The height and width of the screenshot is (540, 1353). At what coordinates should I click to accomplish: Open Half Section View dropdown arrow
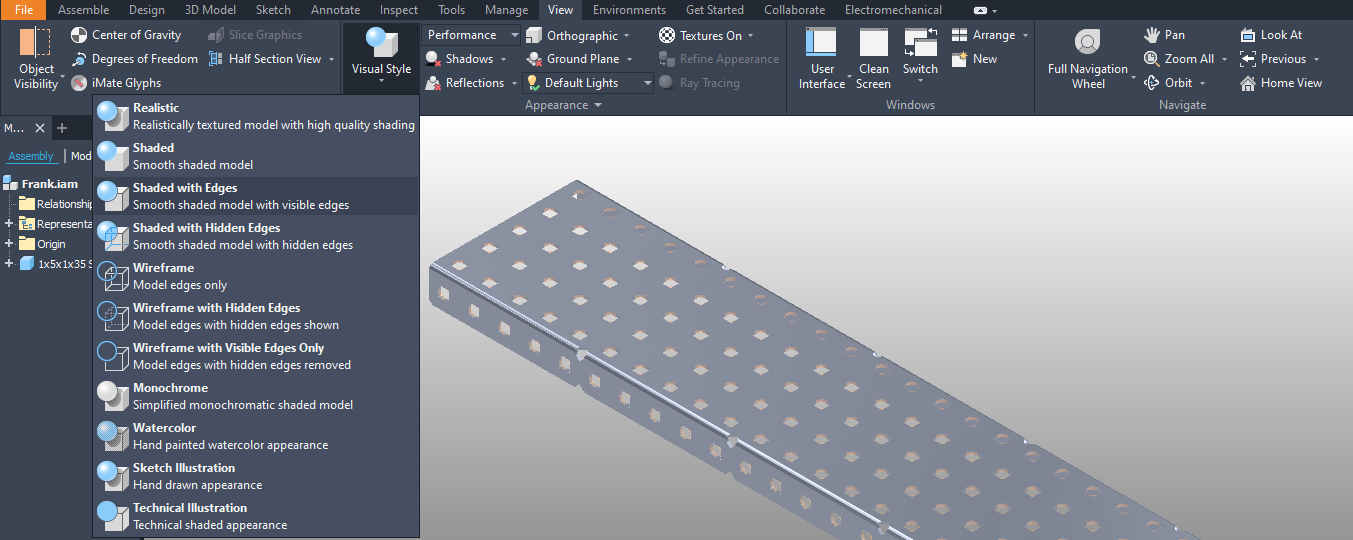pos(330,59)
